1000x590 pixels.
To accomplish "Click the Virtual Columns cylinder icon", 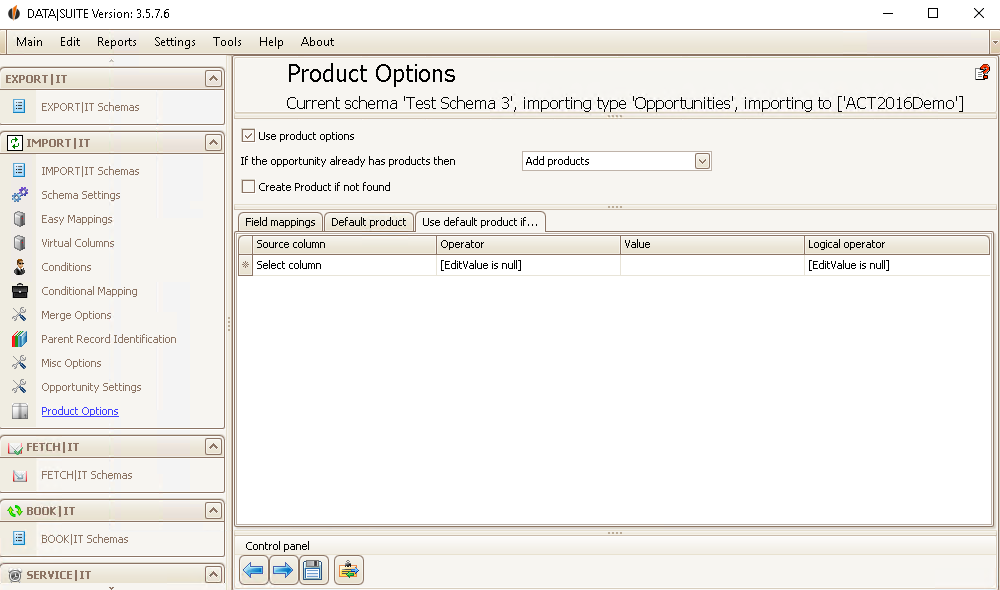I will 20,243.
